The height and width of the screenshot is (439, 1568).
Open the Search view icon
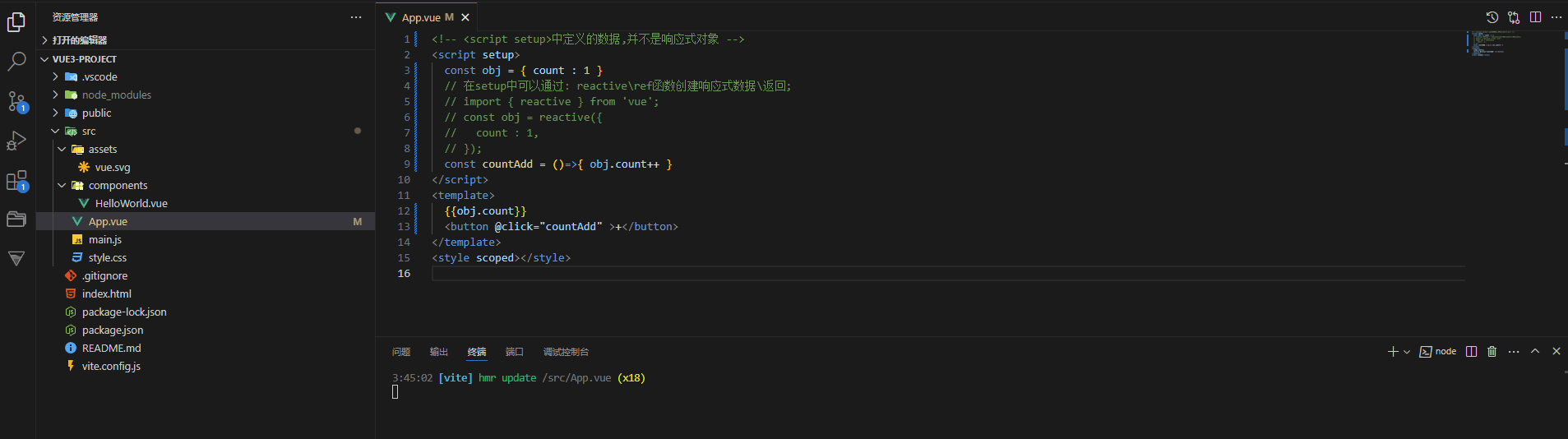[16, 62]
